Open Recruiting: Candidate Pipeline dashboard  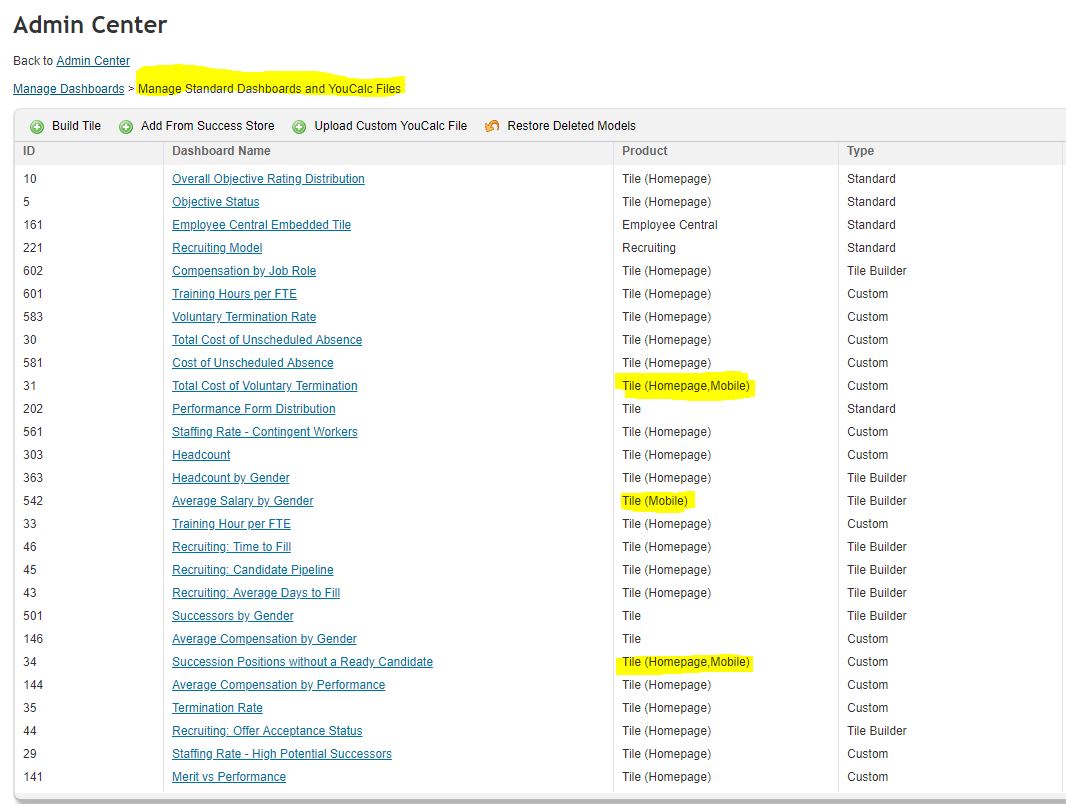point(252,570)
